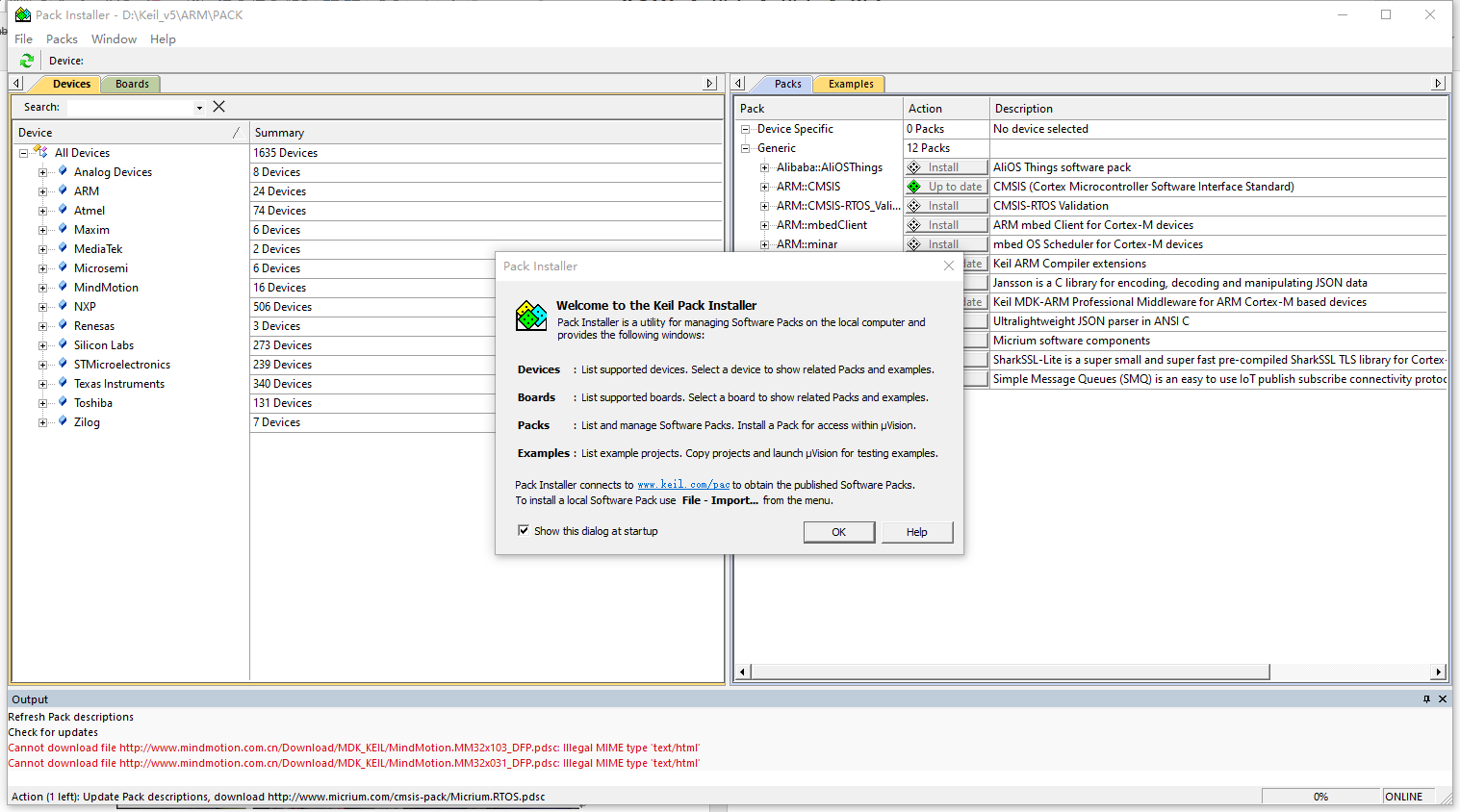Viewport: 1460px width, 812px height.
Task: Click the left arrow beside Devices tab
Action: click(x=16, y=84)
